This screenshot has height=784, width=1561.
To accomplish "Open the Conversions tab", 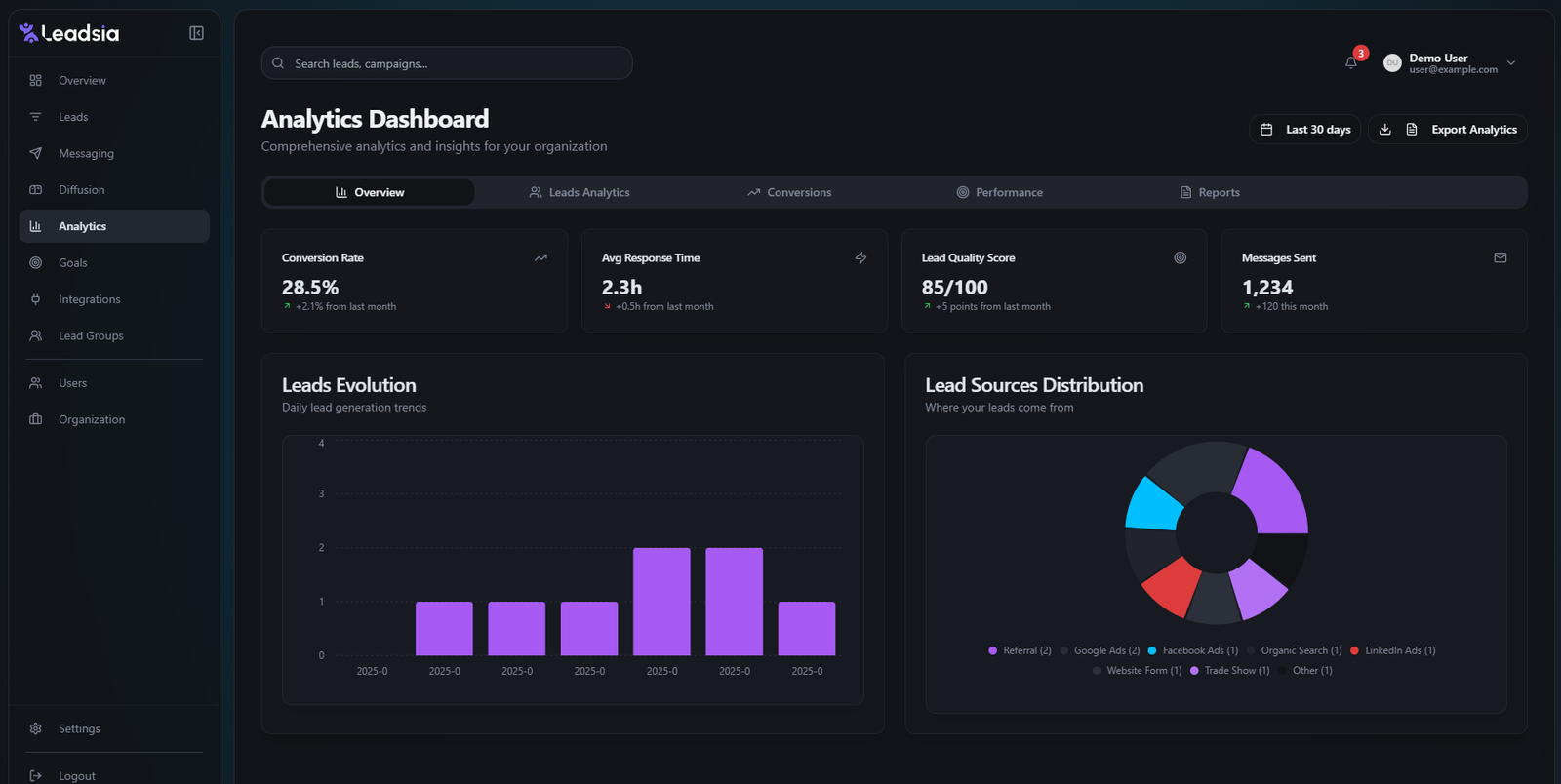I will click(x=789, y=192).
